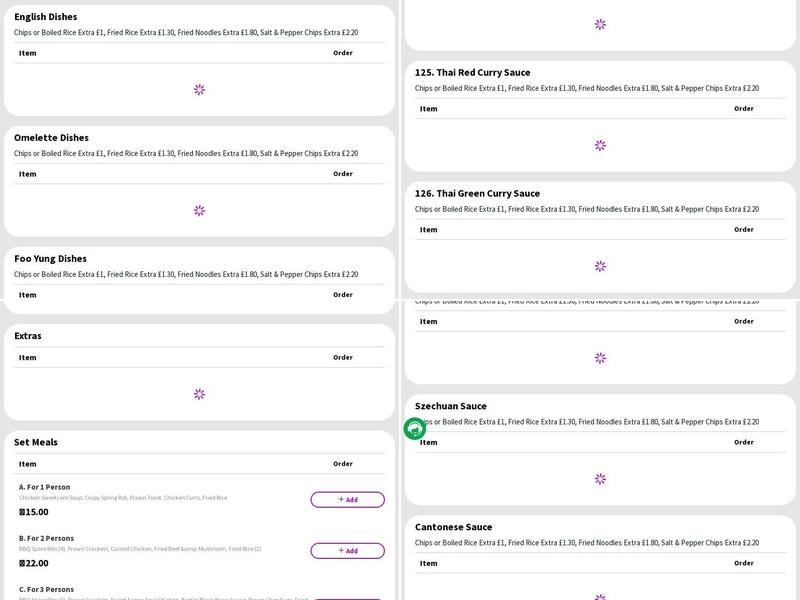Click the Omelette Dishes loading spinner
This screenshot has height=600, width=800.
[x=199, y=211]
